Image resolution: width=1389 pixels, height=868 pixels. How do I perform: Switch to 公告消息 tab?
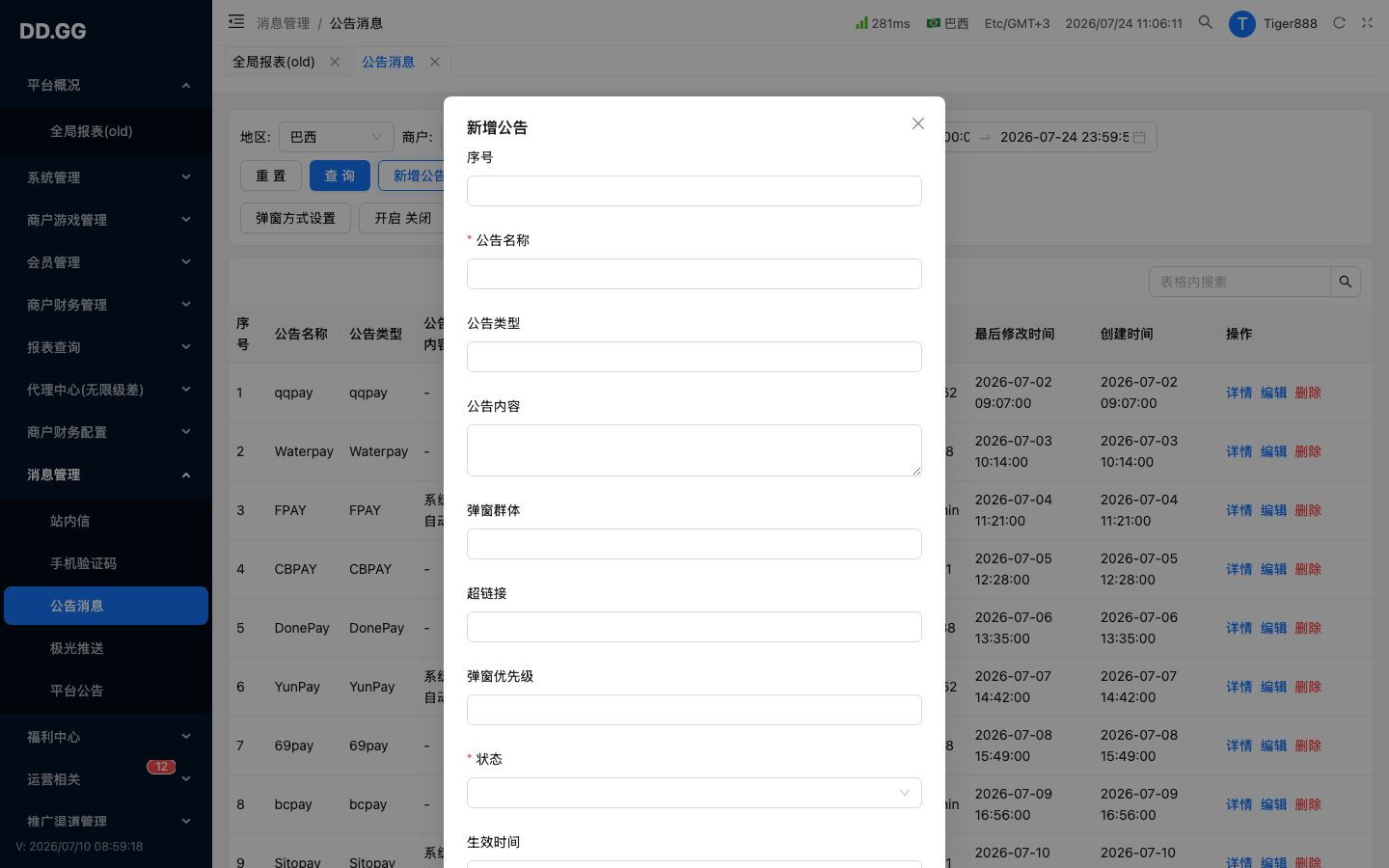point(388,62)
